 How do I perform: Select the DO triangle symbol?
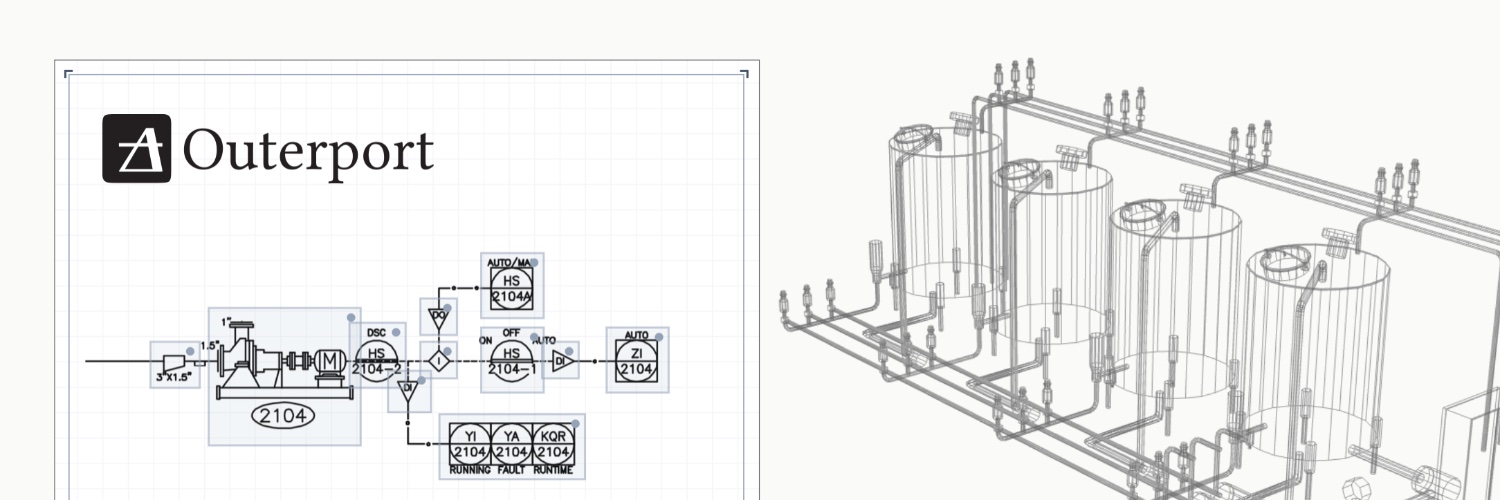pos(439,319)
